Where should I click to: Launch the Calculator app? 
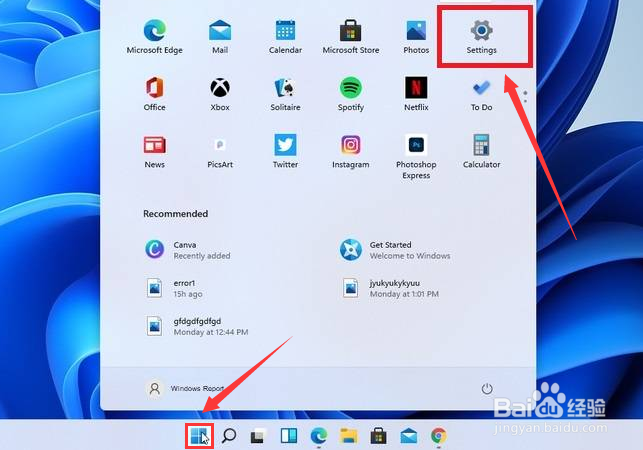(481, 151)
